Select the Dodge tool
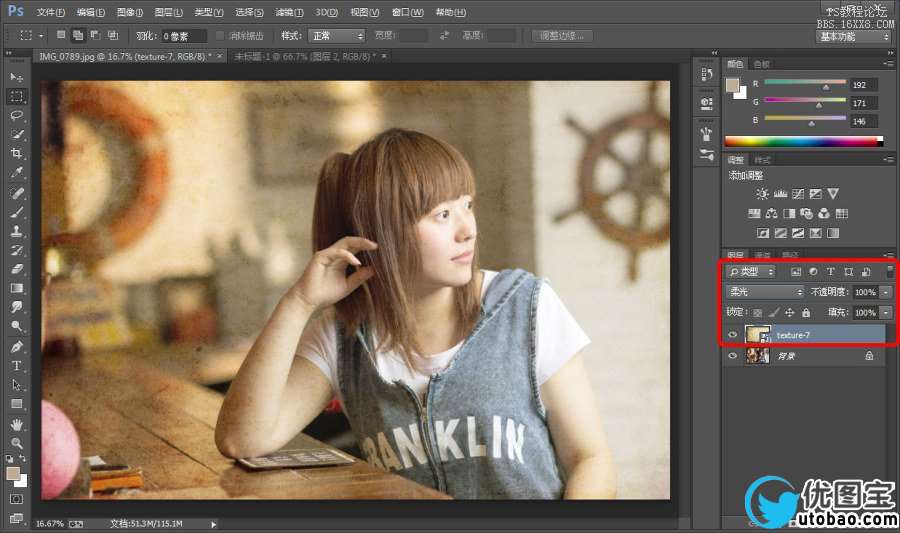The height and width of the screenshot is (533, 900). pyautogui.click(x=17, y=326)
